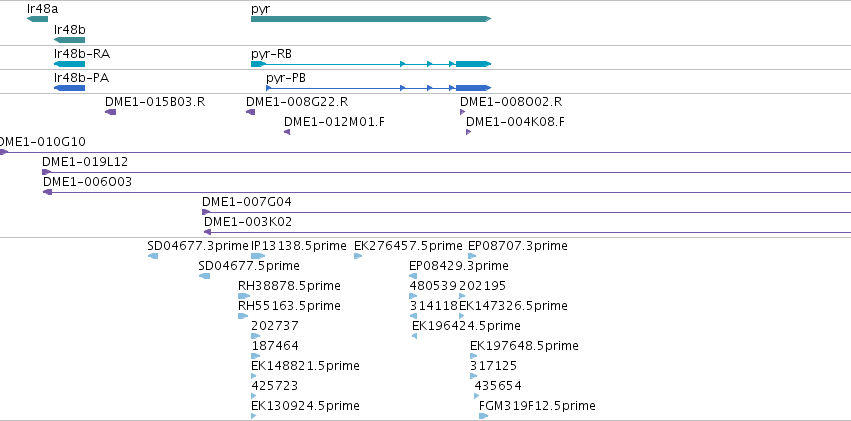Image resolution: width=851 pixels, height=421 pixels.
Task: Select the DME1-008G22.R clone end marker
Action: [x=250, y=112]
